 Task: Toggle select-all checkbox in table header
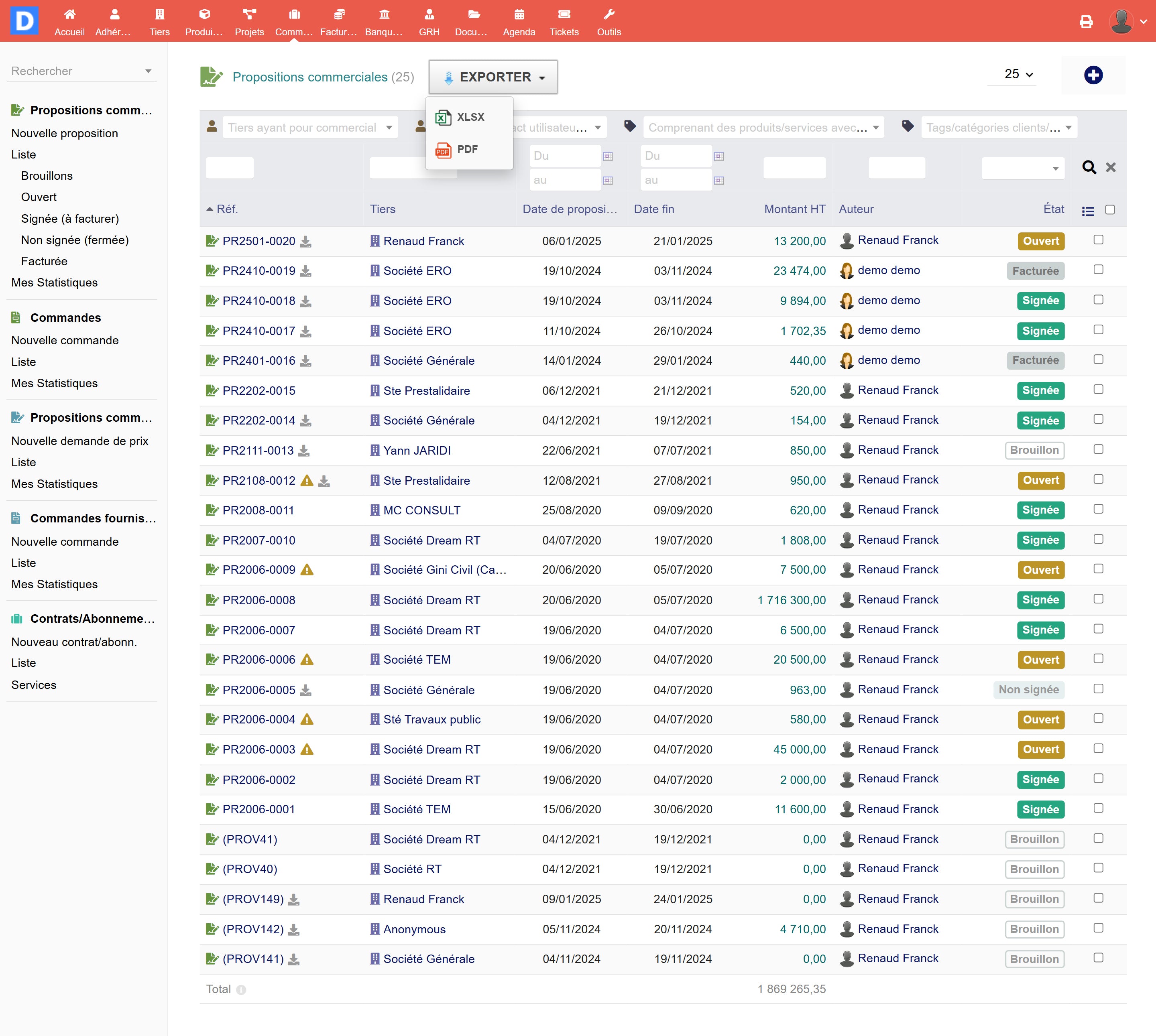1109,209
